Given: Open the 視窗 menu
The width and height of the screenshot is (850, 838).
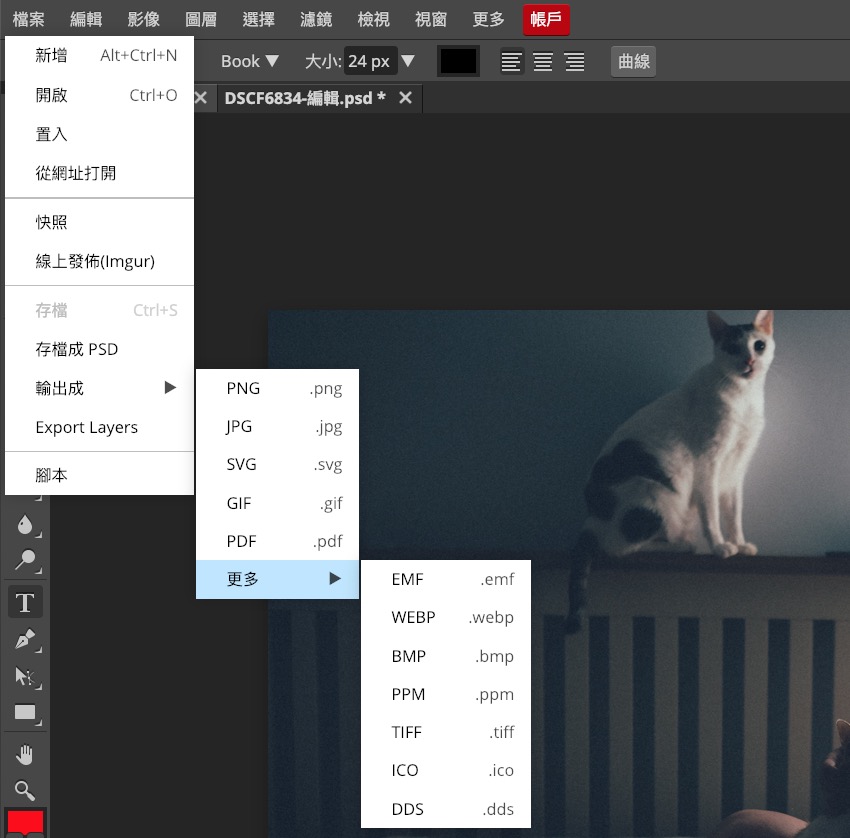Looking at the screenshot, I should (430, 20).
